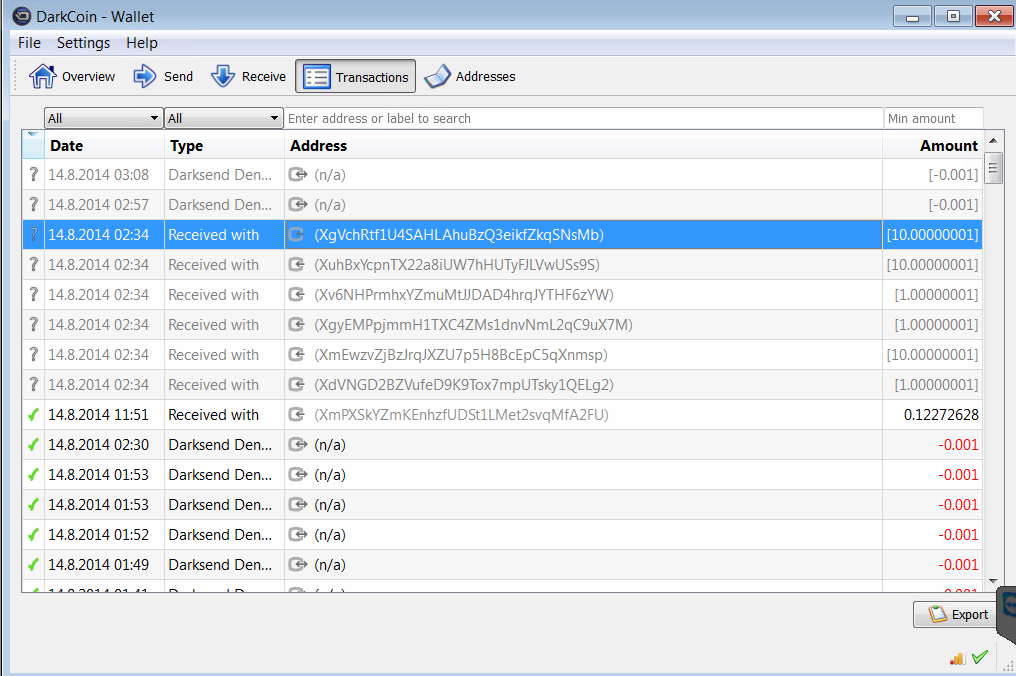
Task: Select address XgyEMPpjmmH1TXC4ZMs1dnvNmL2qC9uX7M
Action: pyautogui.click(x=473, y=324)
